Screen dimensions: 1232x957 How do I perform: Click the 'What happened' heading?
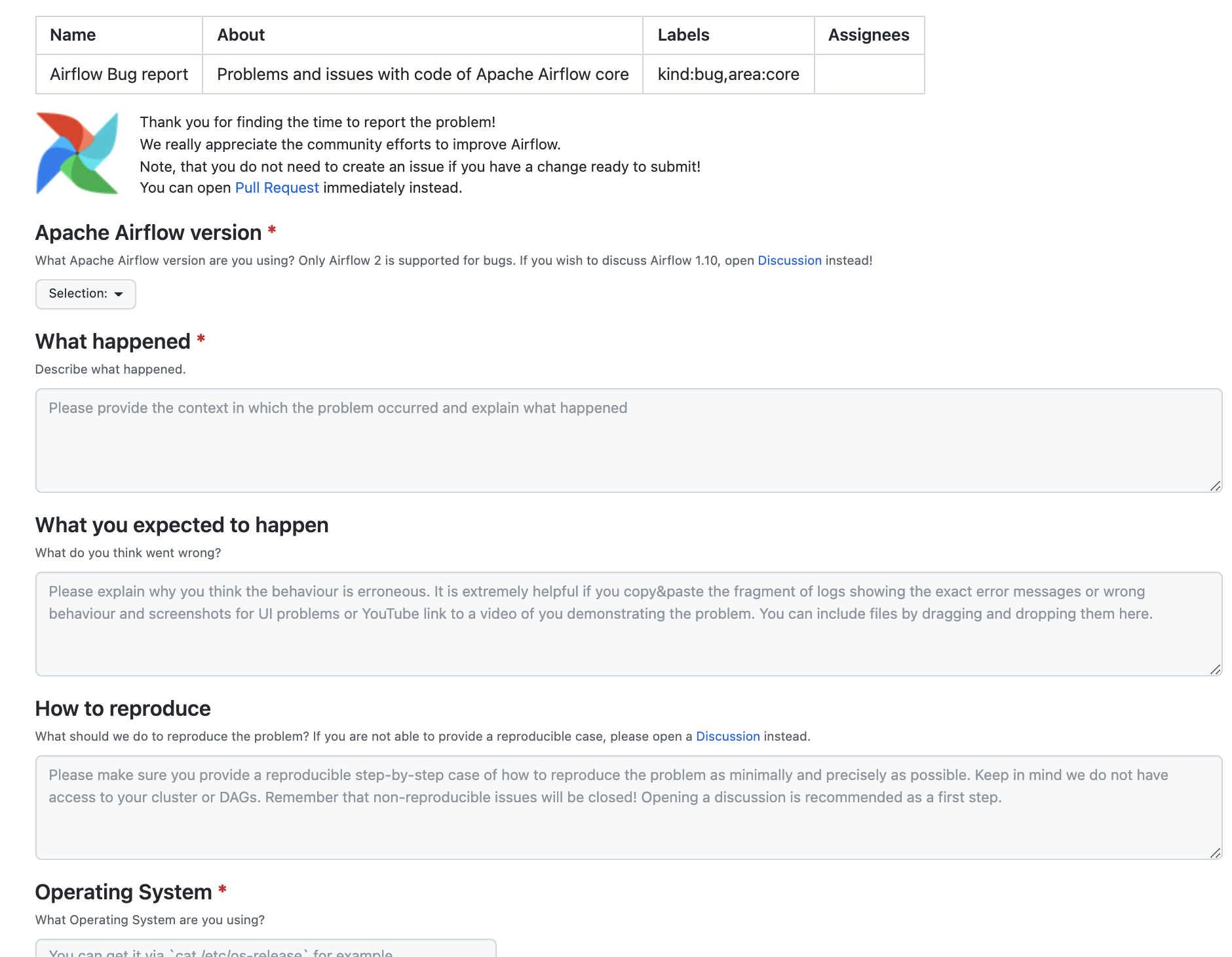click(x=113, y=342)
